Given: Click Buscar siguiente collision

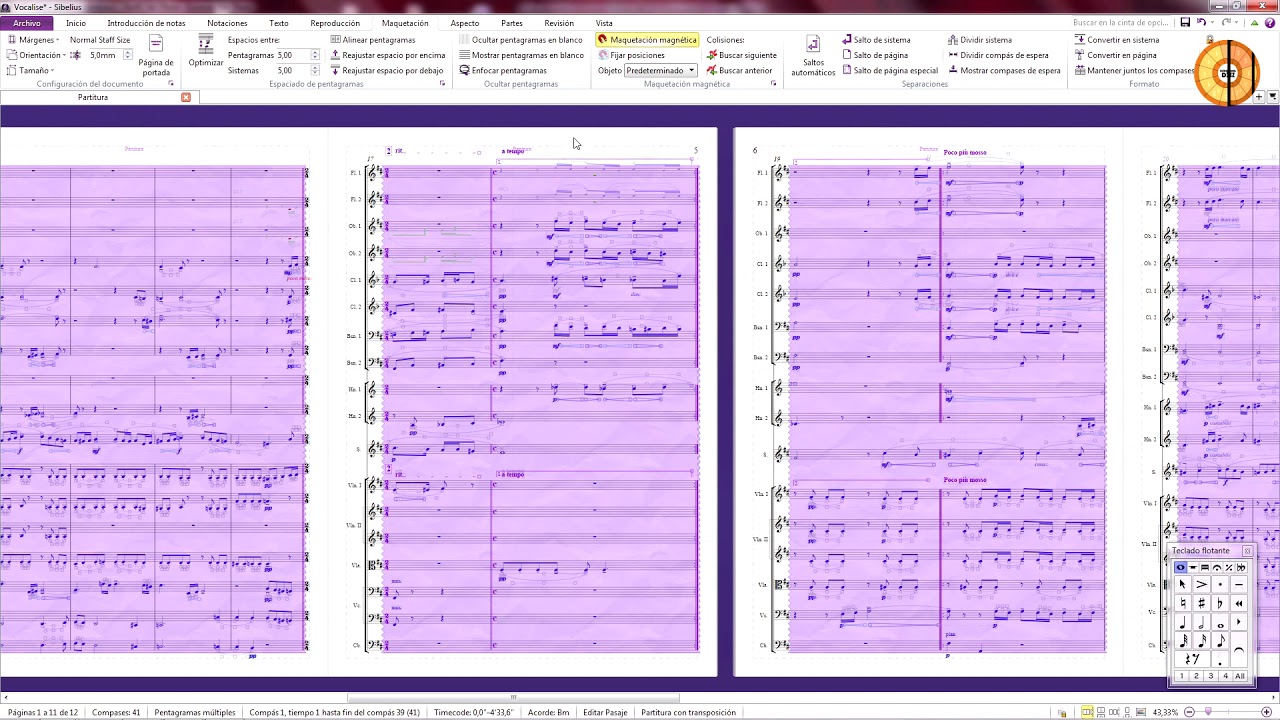Looking at the screenshot, I should [741, 55].
